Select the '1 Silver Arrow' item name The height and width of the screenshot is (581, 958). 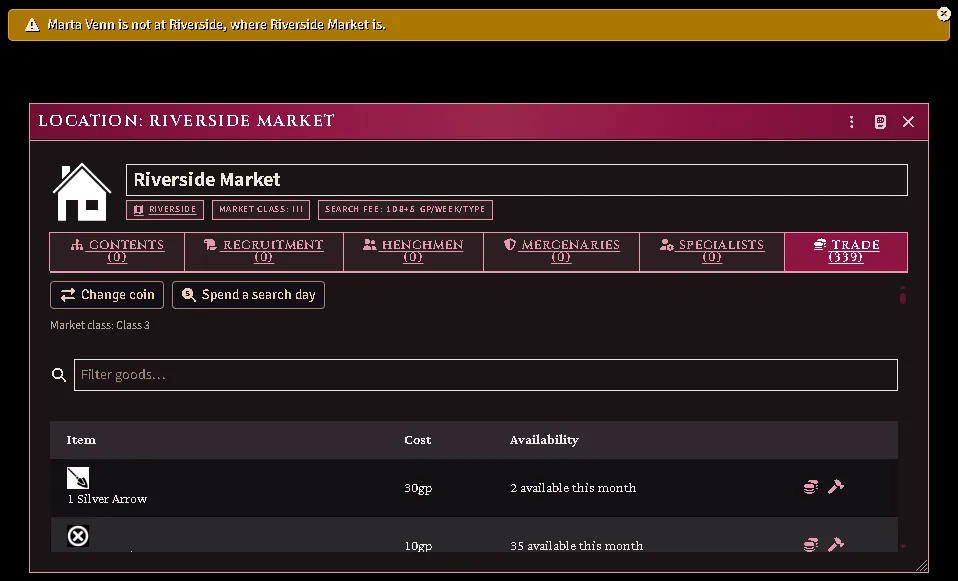[x=108, y=499]
